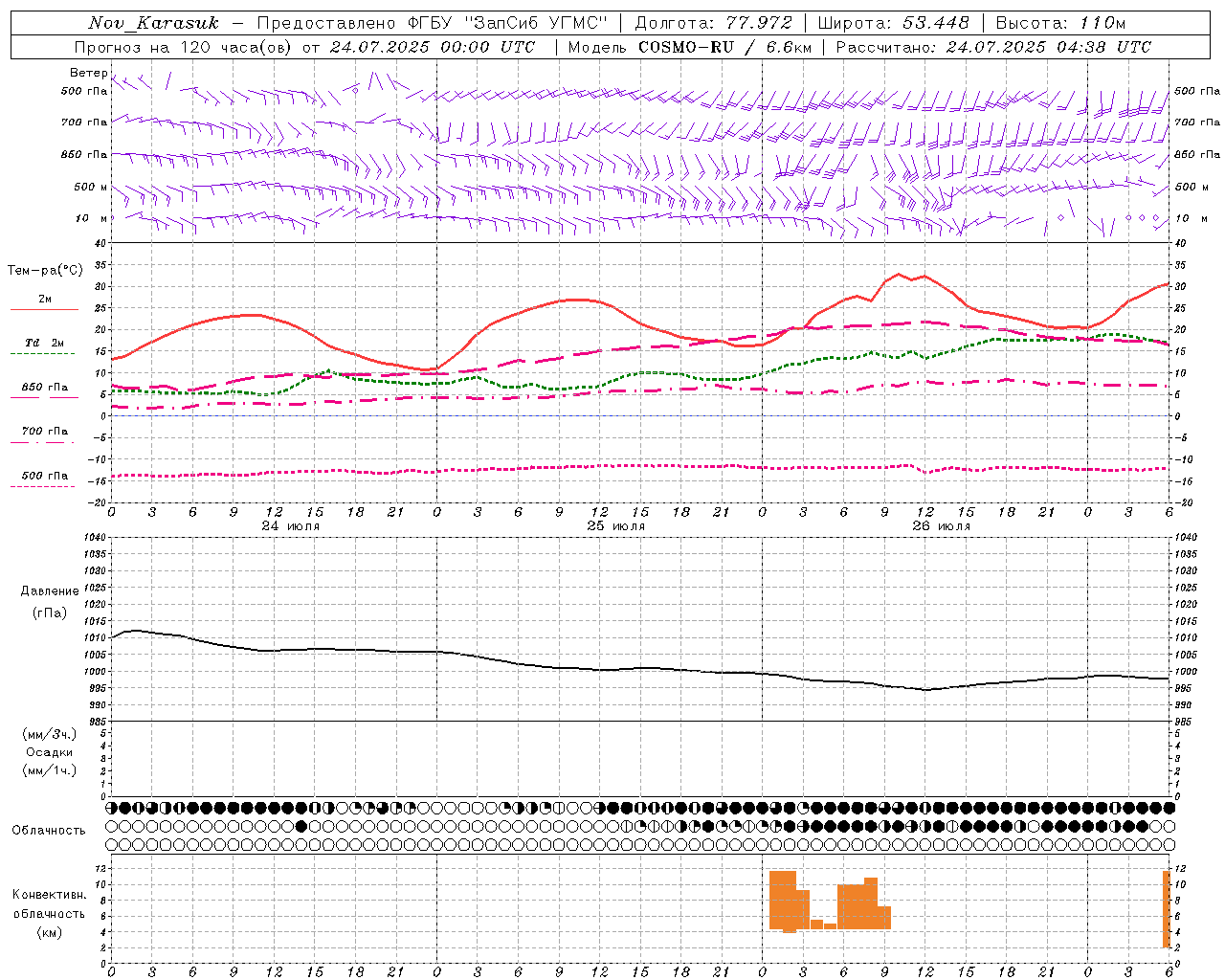Click the 'Модель COSMO-RU / 6.6км' text

pyautogui.click(x=690, y=47)
